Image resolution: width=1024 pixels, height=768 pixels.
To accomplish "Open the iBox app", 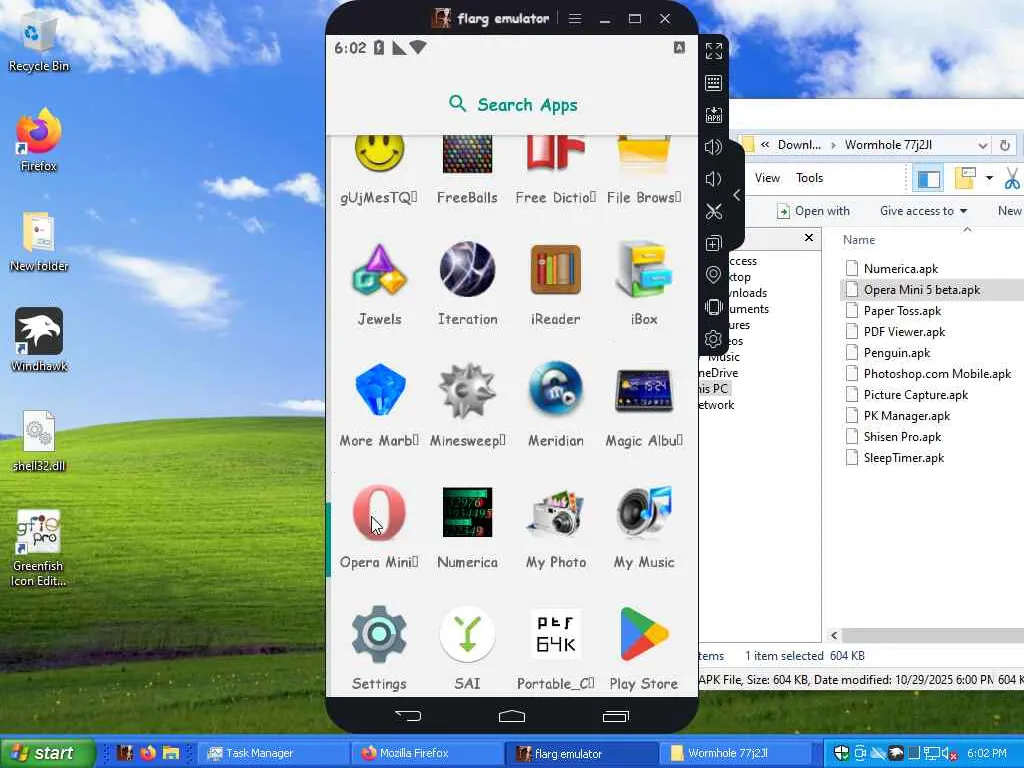I will point(644,285).
